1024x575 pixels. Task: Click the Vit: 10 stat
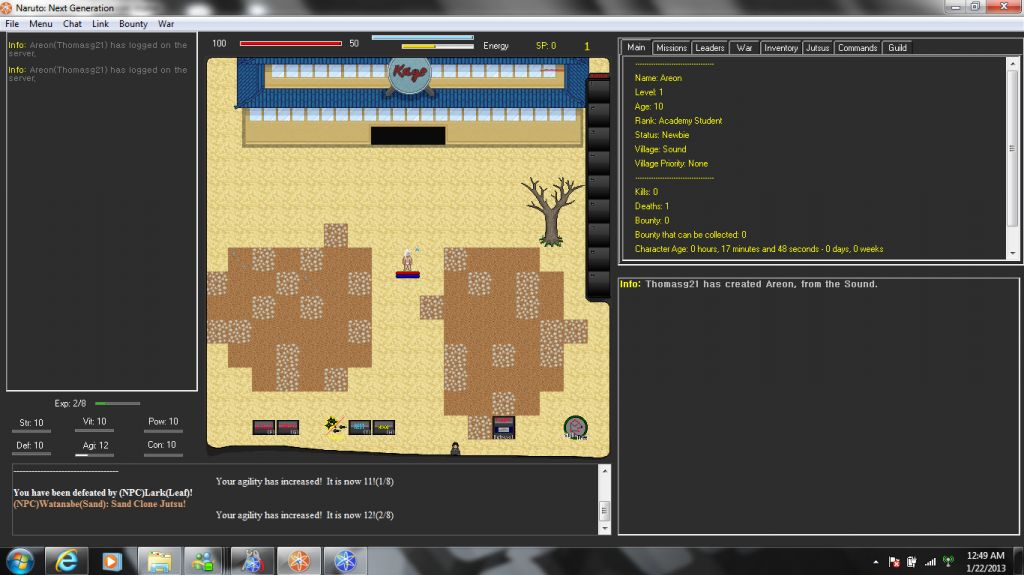tap(95, 421)
